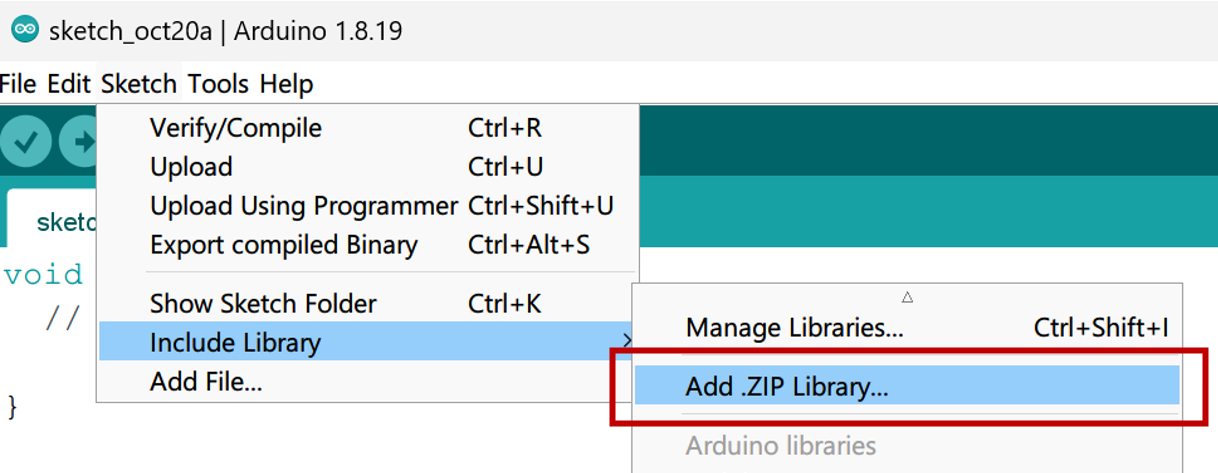
Task: Choose Export compiled Binary
Action: pyautogui.click(x=283, y=245)
